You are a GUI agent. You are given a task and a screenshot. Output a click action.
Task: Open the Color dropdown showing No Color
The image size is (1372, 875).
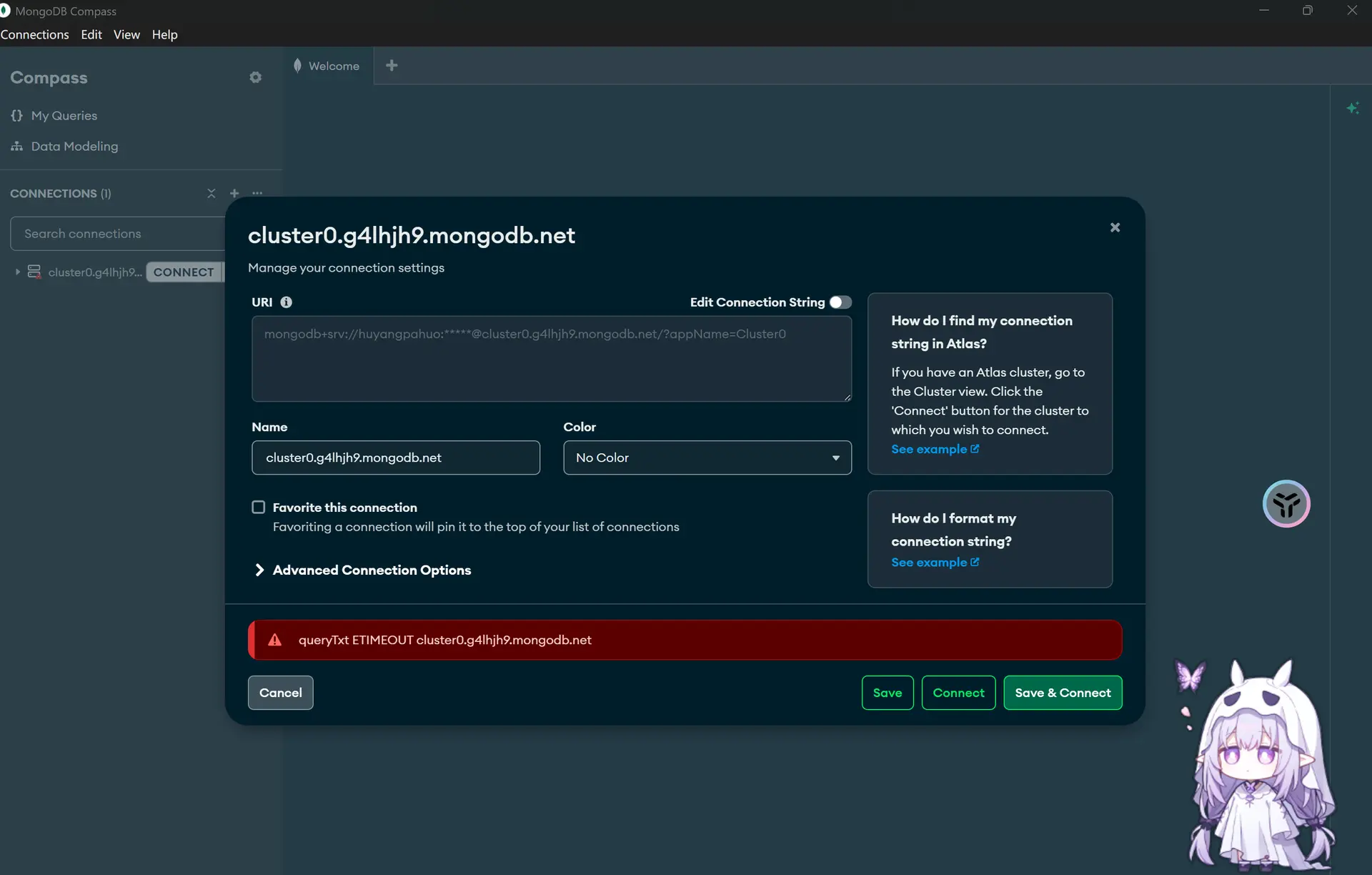tap(707, 458)
